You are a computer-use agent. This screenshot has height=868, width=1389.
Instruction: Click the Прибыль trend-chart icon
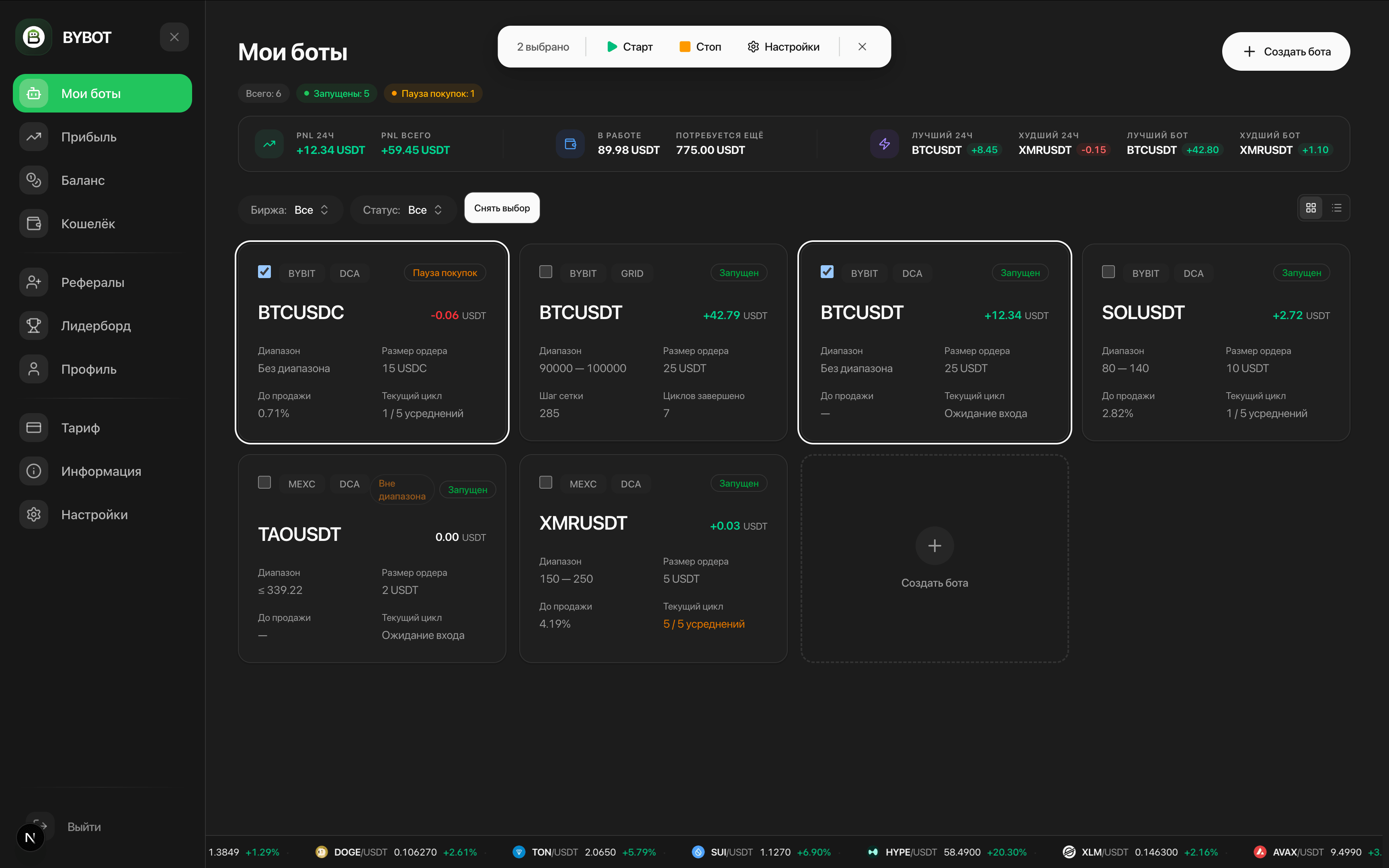click(34, 137)
